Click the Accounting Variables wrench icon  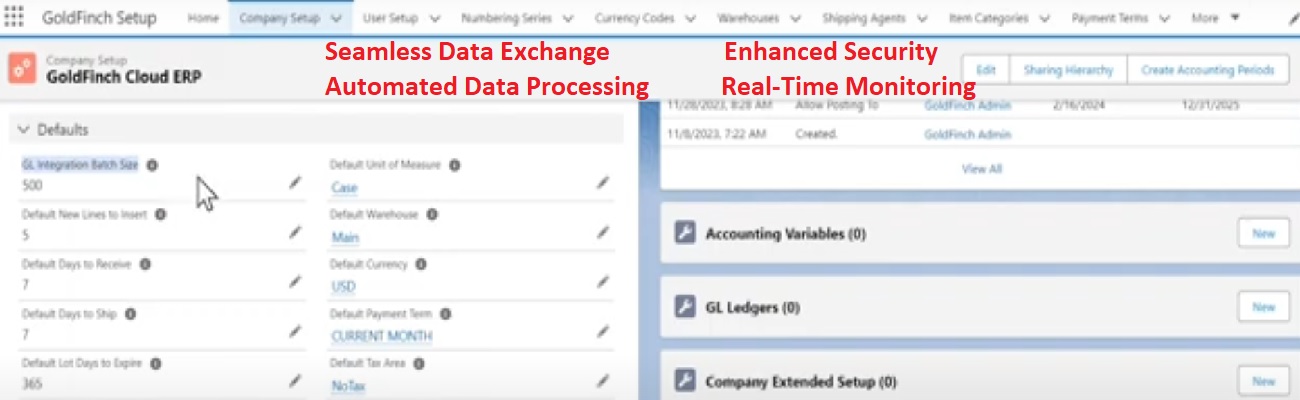[x=685, y=233]
